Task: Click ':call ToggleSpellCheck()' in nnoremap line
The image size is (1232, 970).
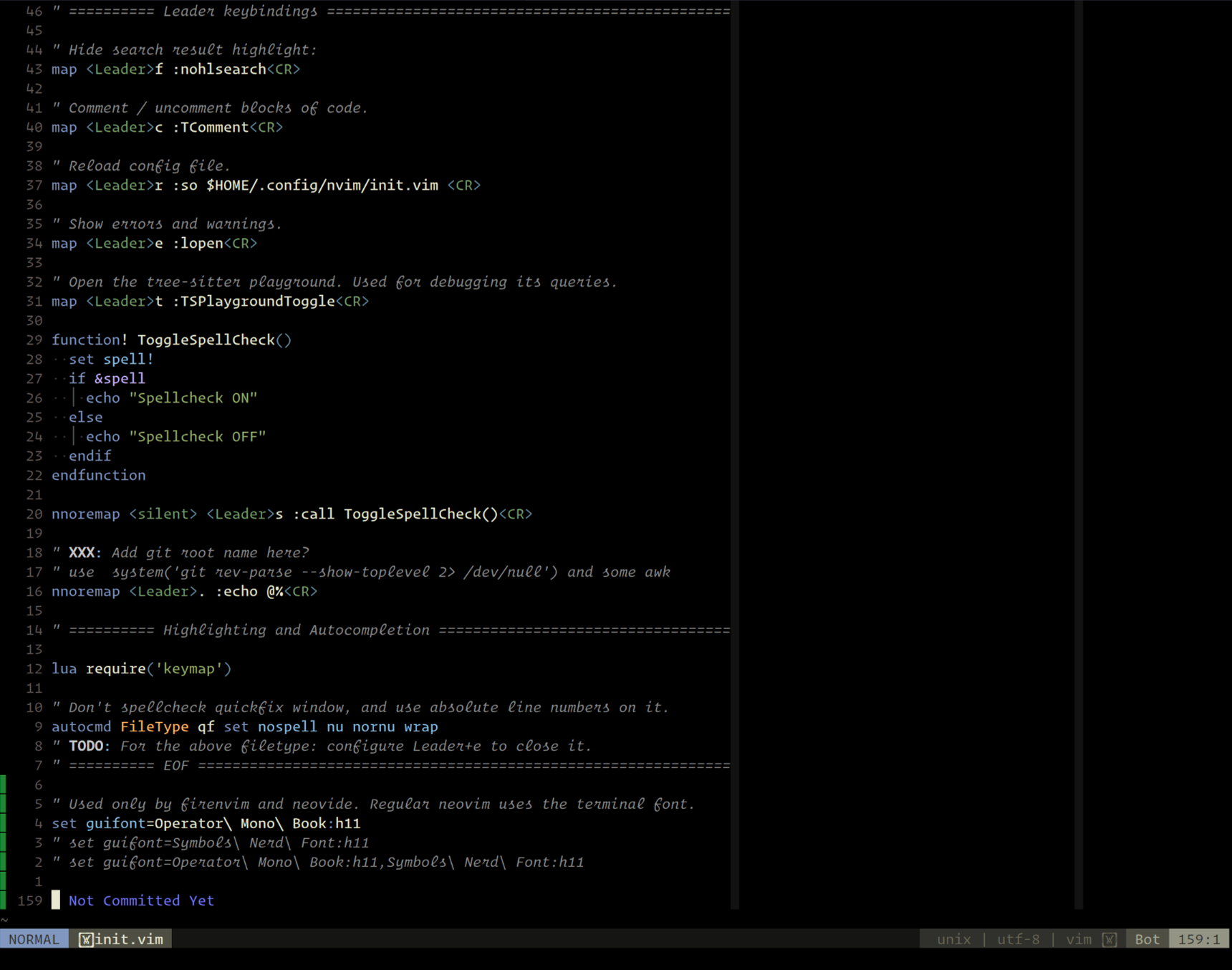Action: point(395,514)
